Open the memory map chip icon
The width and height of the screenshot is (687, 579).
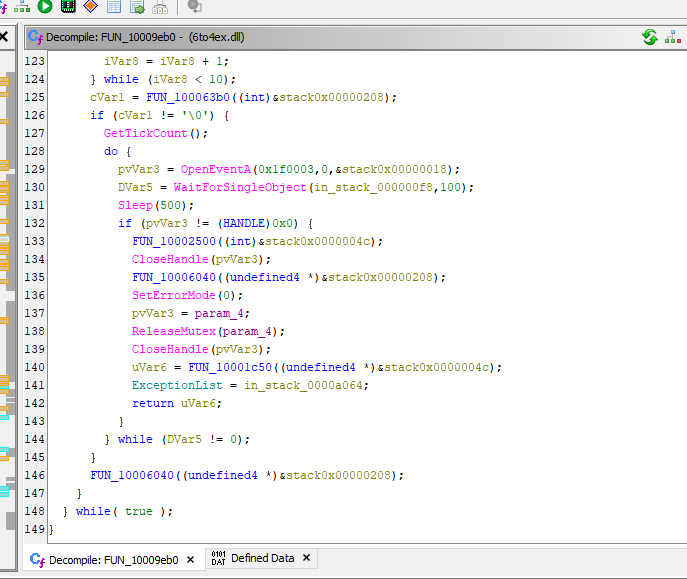tap(68, 7)
